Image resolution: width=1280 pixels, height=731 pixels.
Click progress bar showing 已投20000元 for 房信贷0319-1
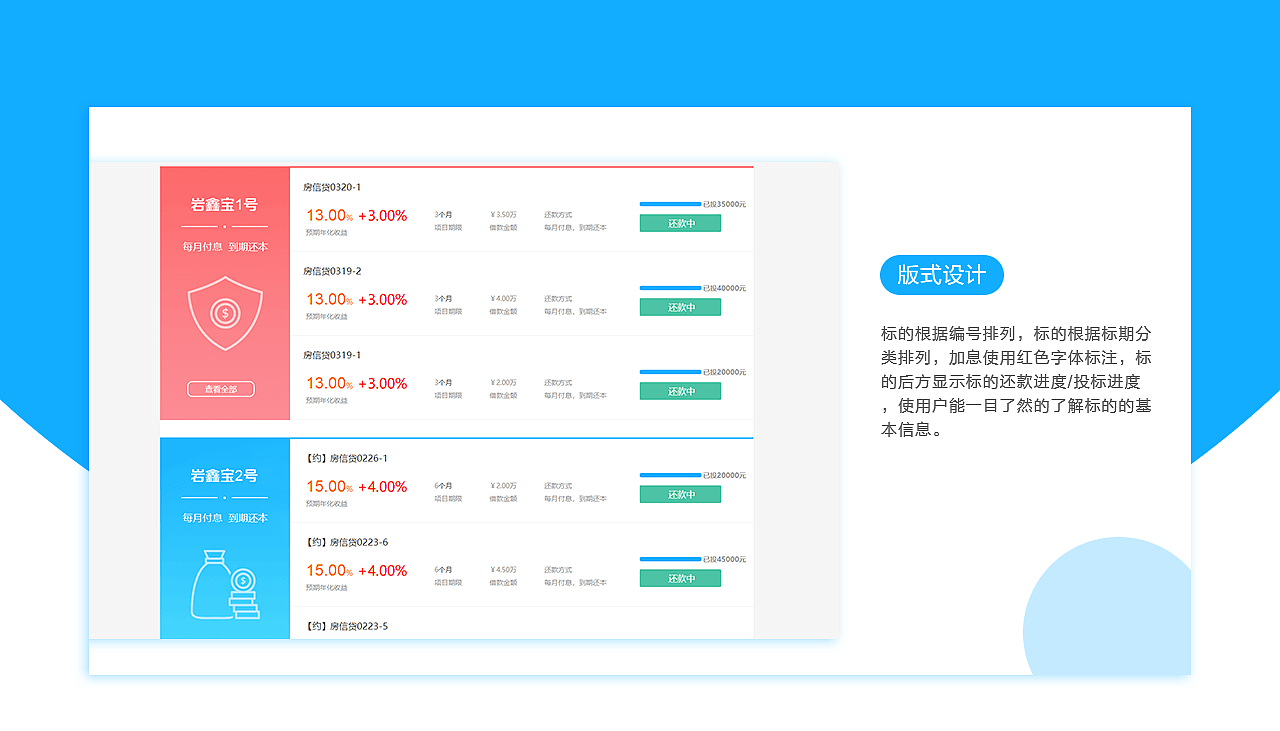[x=670, y=372]
